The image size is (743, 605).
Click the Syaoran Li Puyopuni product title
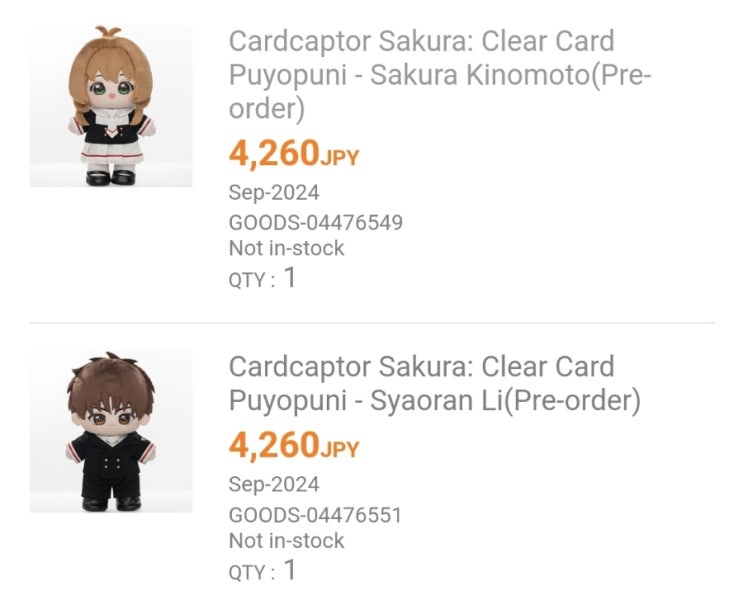(x=435, y=383)
